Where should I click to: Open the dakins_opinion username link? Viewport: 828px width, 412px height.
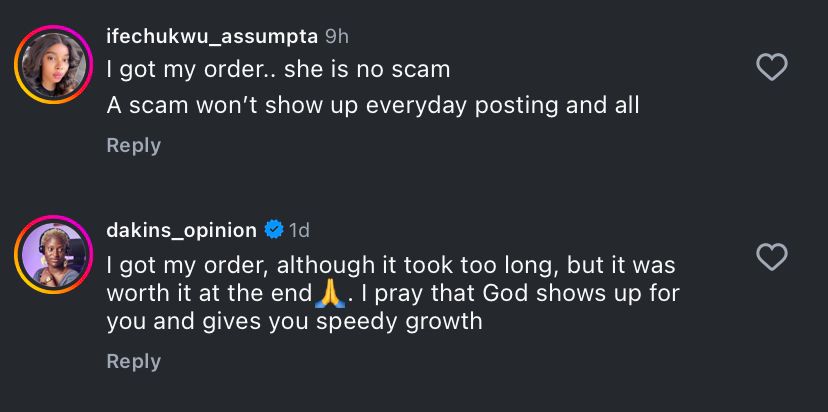tap(181, 230)
